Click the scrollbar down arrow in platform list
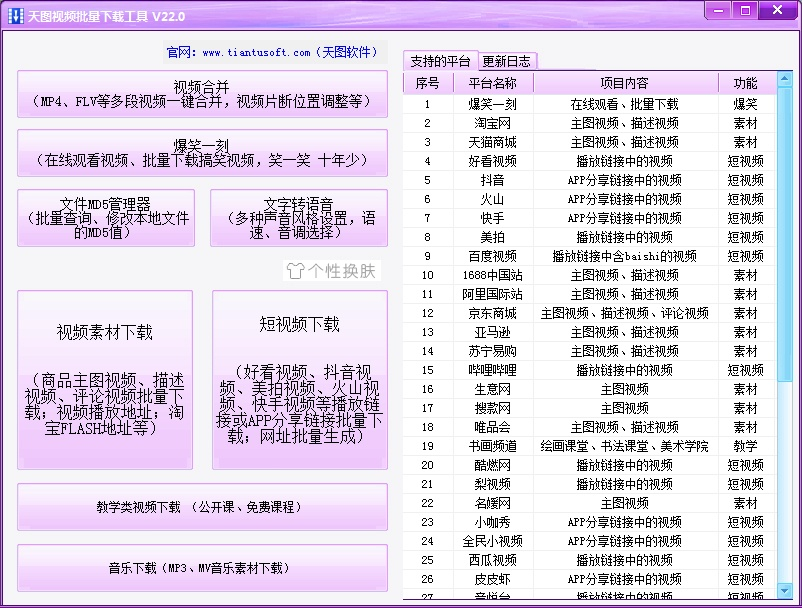The width and height of the screenshot is (802, 608). (x=784, y=591)
